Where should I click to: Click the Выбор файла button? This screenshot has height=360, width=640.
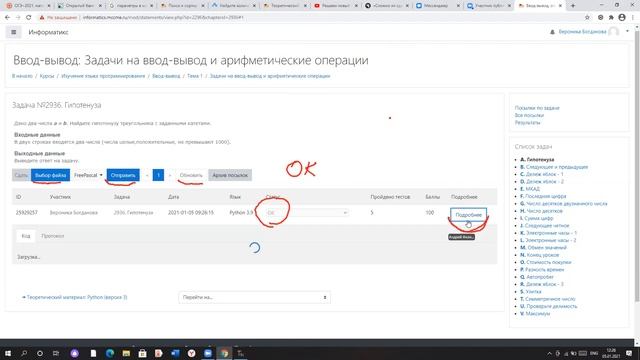50,175
